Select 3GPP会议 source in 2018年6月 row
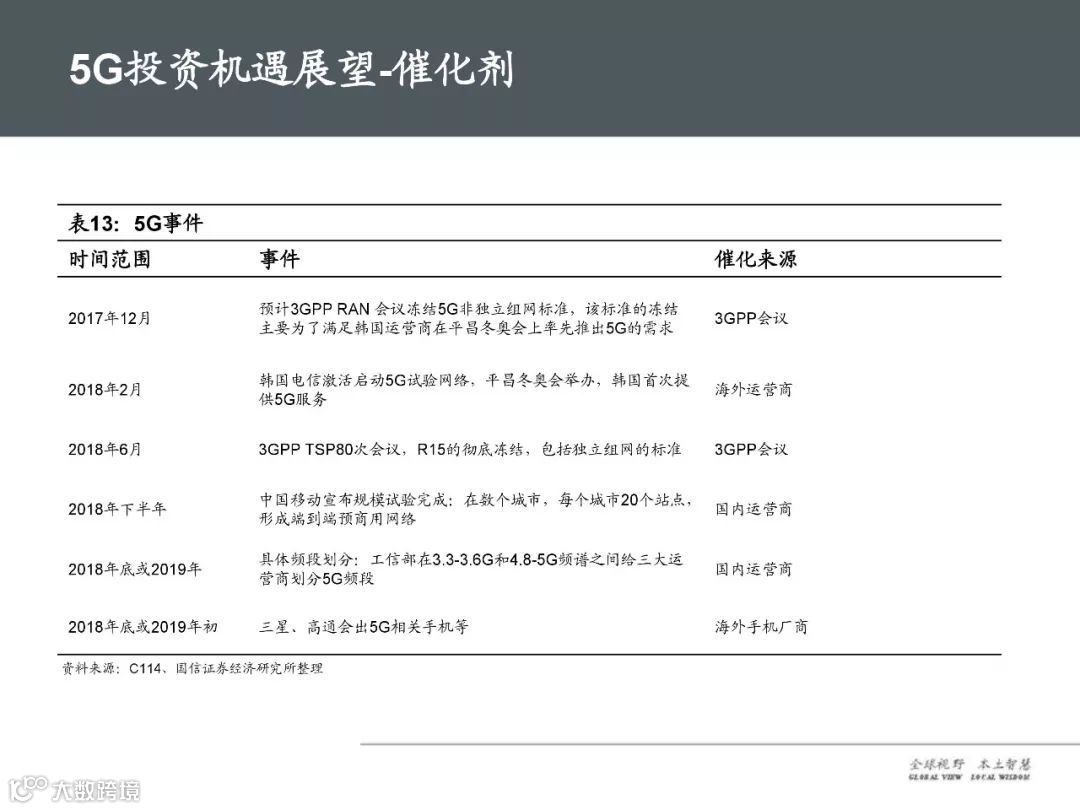The image size is (1080, 810). (751, 450)
